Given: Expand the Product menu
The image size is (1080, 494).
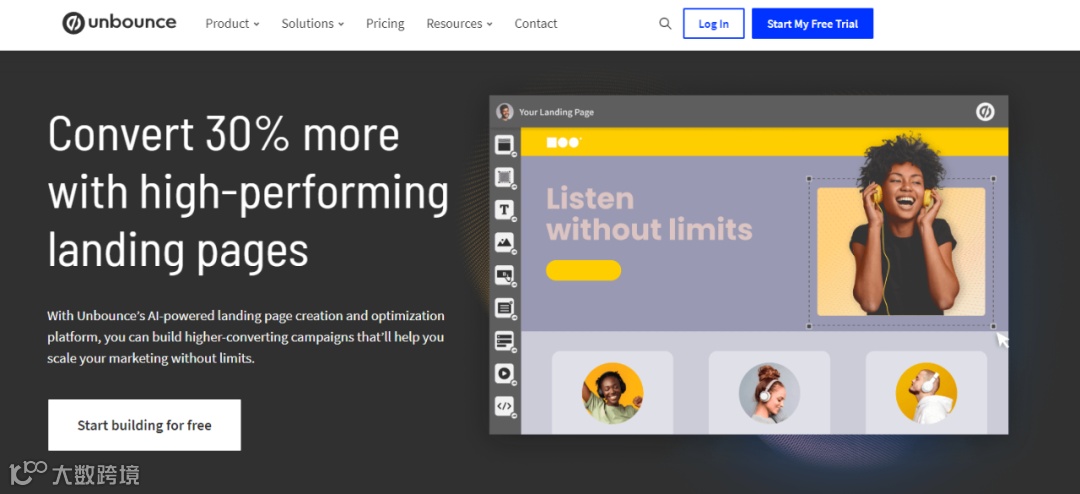Looking at the screenshot, I should coord(232,23).
